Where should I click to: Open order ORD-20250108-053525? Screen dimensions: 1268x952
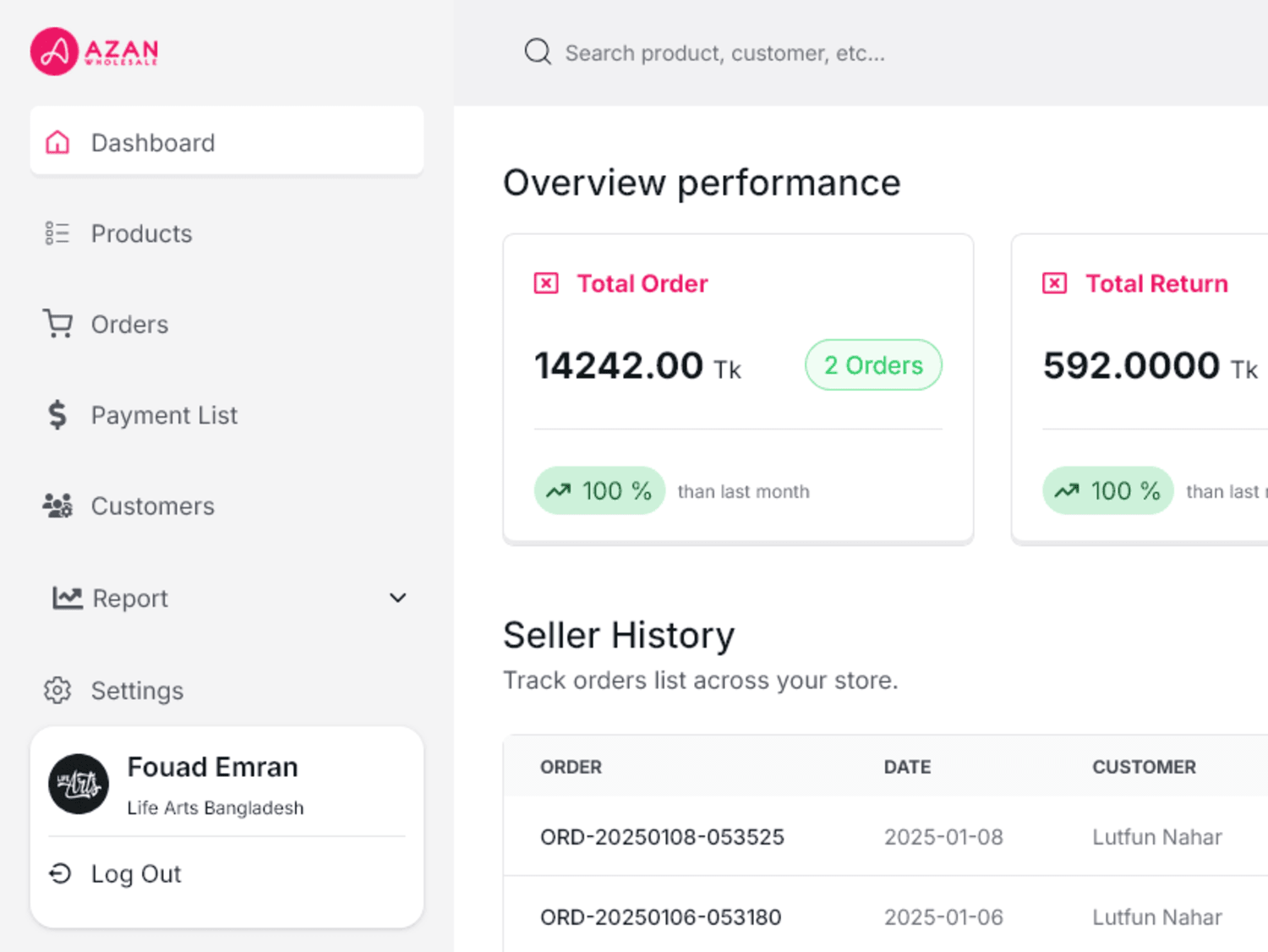tap(662, 837)
